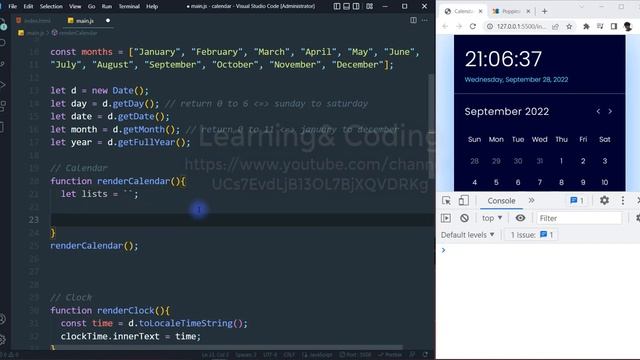
Task: Close the second Chrome tab
Action: pyautogui.click(x=528, y=11)
